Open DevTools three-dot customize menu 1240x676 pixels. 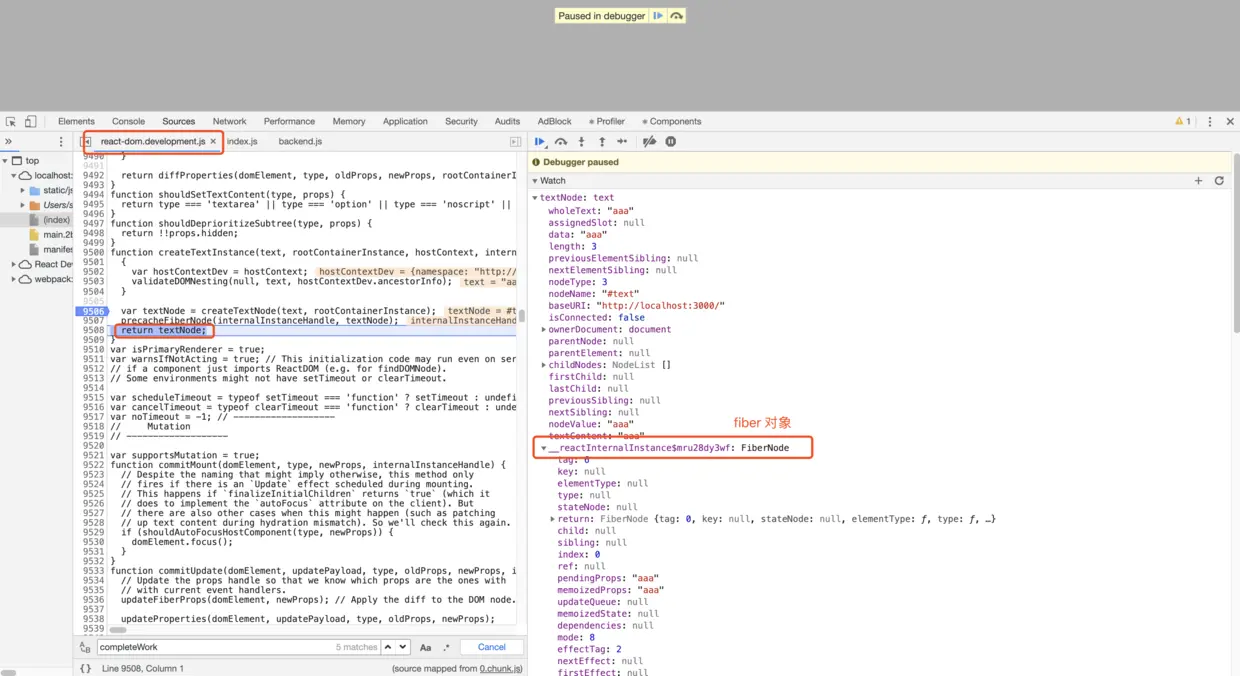point(1210,122)
